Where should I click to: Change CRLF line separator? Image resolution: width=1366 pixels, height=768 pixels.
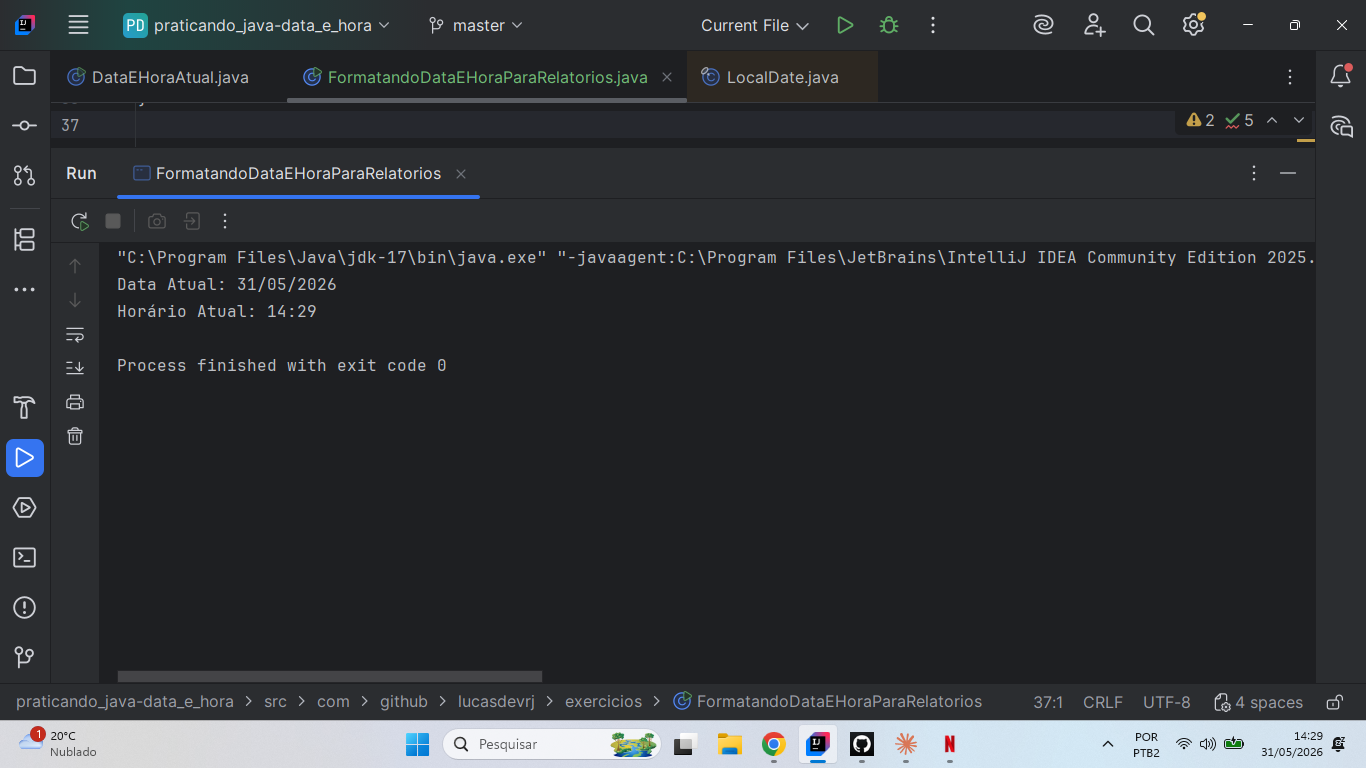click(x=1103, y=702)
